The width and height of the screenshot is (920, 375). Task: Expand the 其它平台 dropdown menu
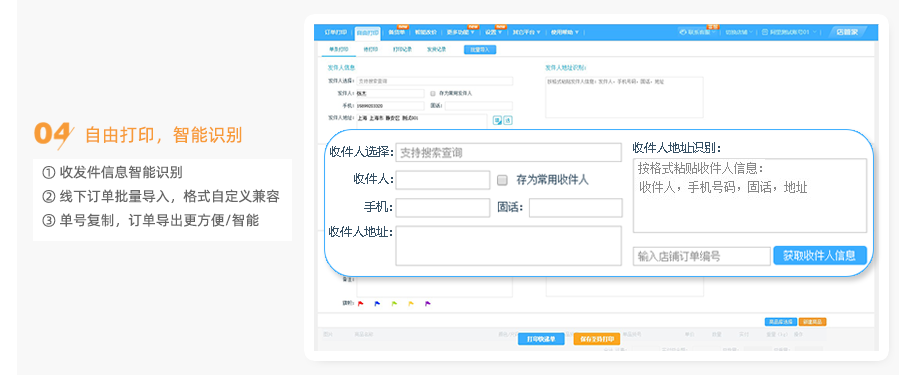(526, 32)
